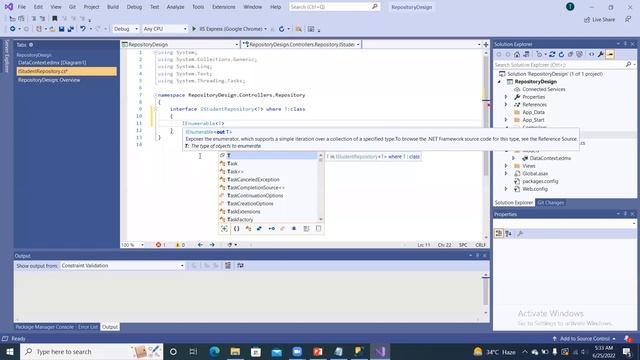Screen dimensions: 640x360
Task: Toggle the target-type expander in IntelliSense popup
Action: tap(224, 229)
